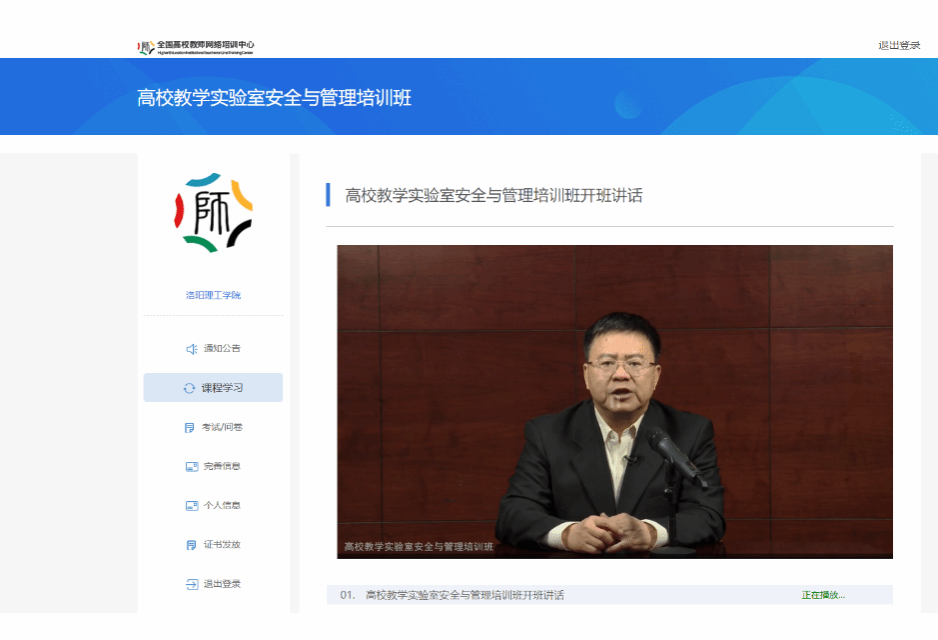The width and height of the screenshot is (938, 640).
Task: Open the 通知公告 menu label
Action: point(222,349)
